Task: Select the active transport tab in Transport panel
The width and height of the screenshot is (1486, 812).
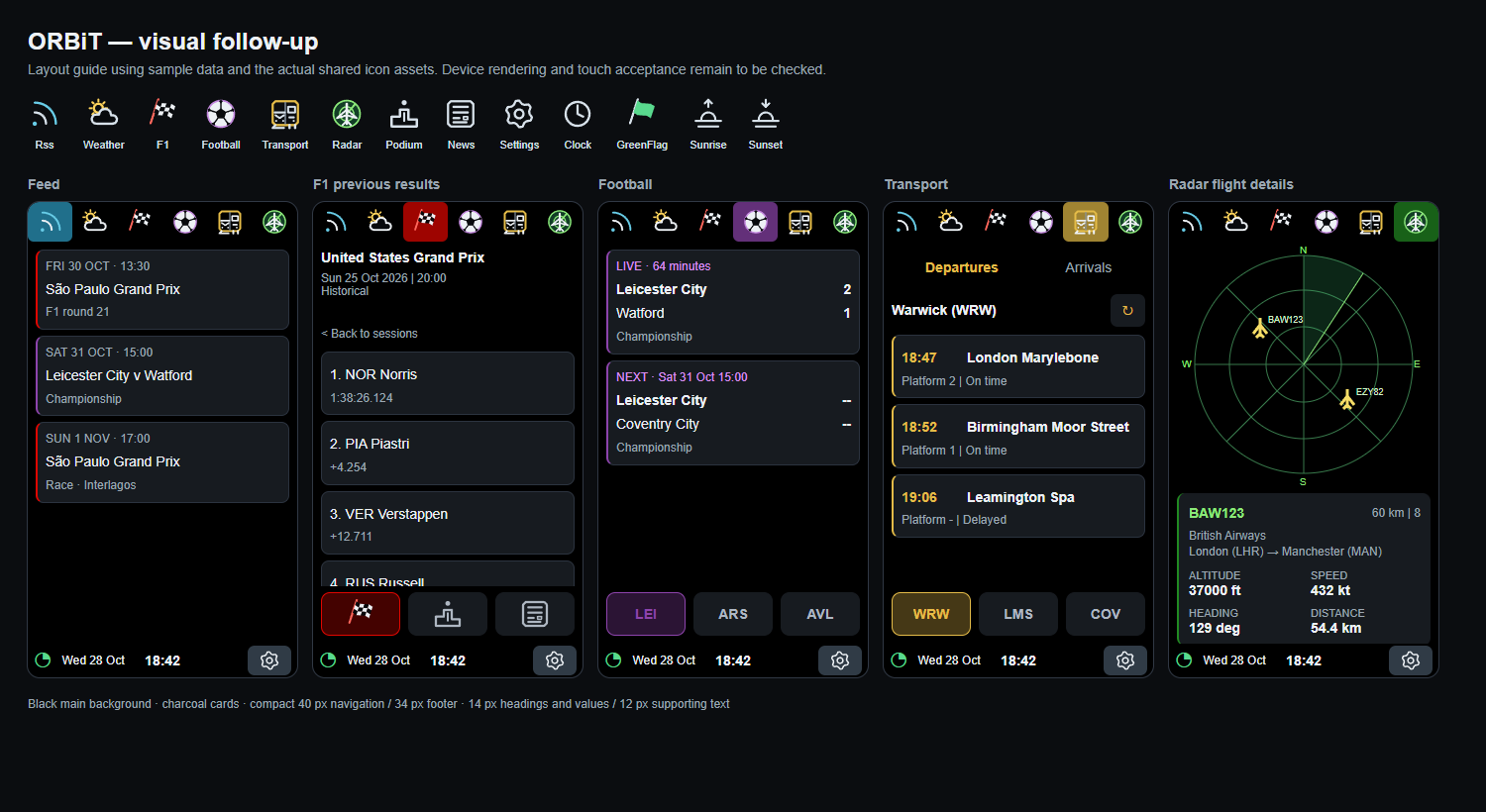Action: (x=1086, y=222)
